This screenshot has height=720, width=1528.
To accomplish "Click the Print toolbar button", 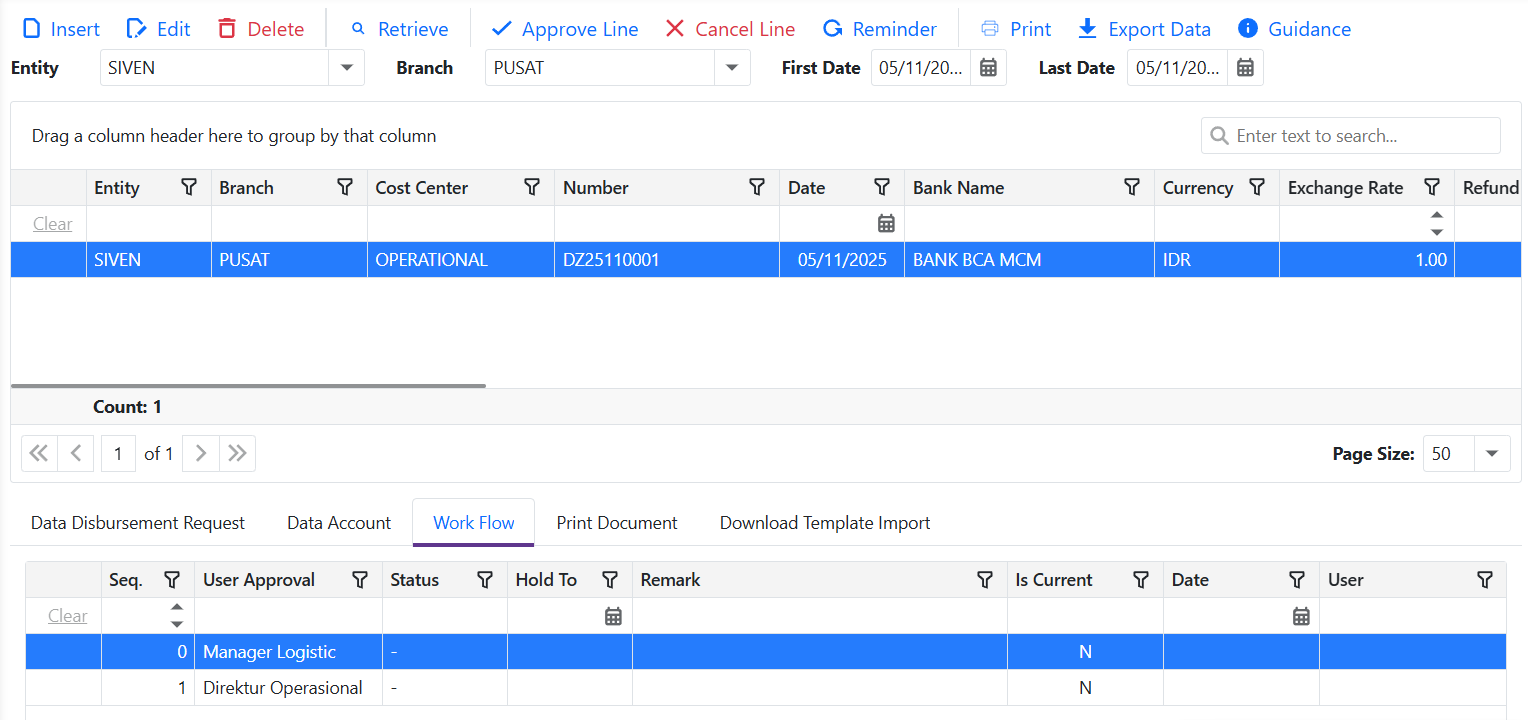I will tap(1015, 29).
